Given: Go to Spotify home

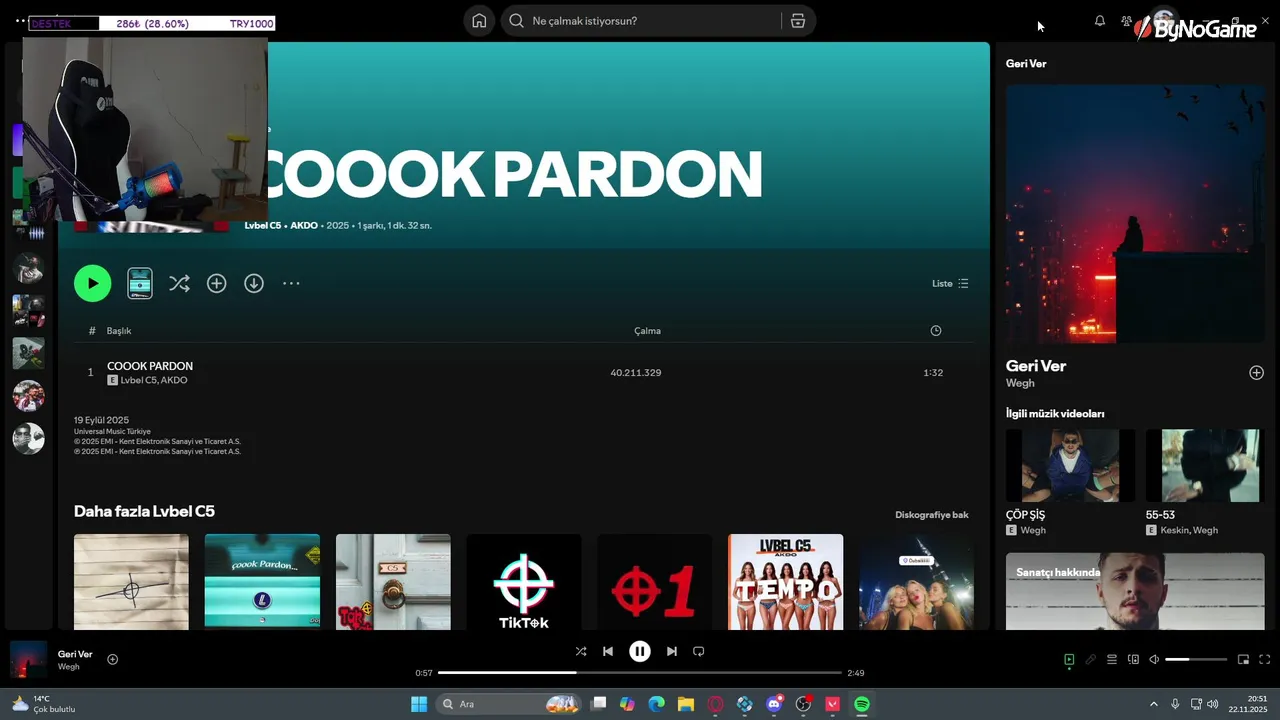Looking at the screenshot, I should (x=479, y=21).
